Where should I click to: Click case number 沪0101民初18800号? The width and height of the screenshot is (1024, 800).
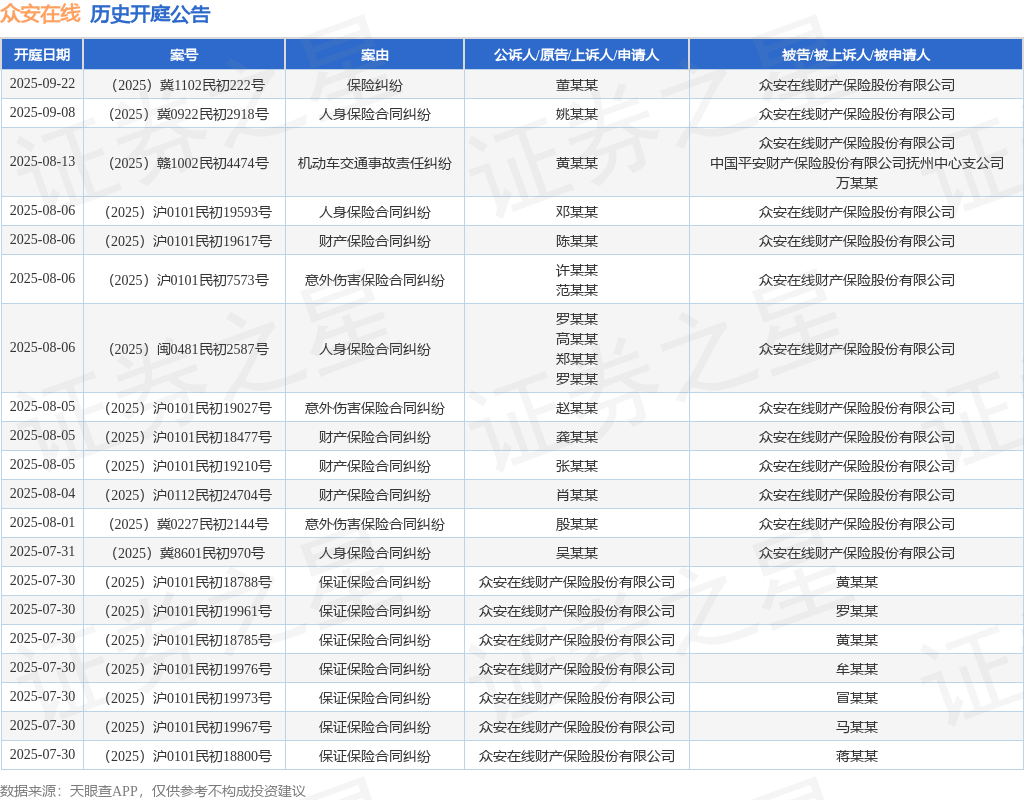click(188, 756)
